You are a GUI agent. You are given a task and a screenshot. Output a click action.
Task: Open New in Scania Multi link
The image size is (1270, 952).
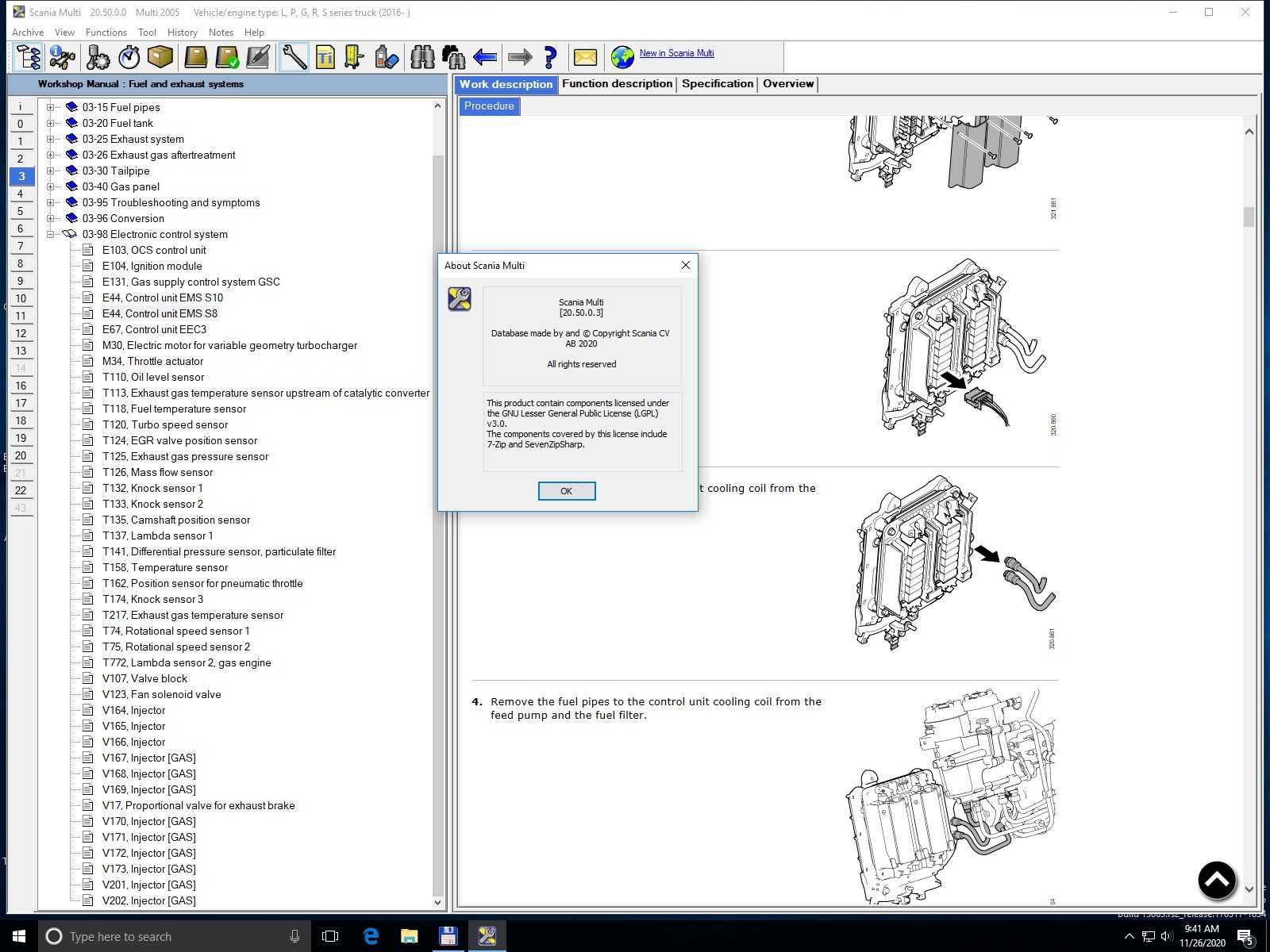[x=676, y=53]
